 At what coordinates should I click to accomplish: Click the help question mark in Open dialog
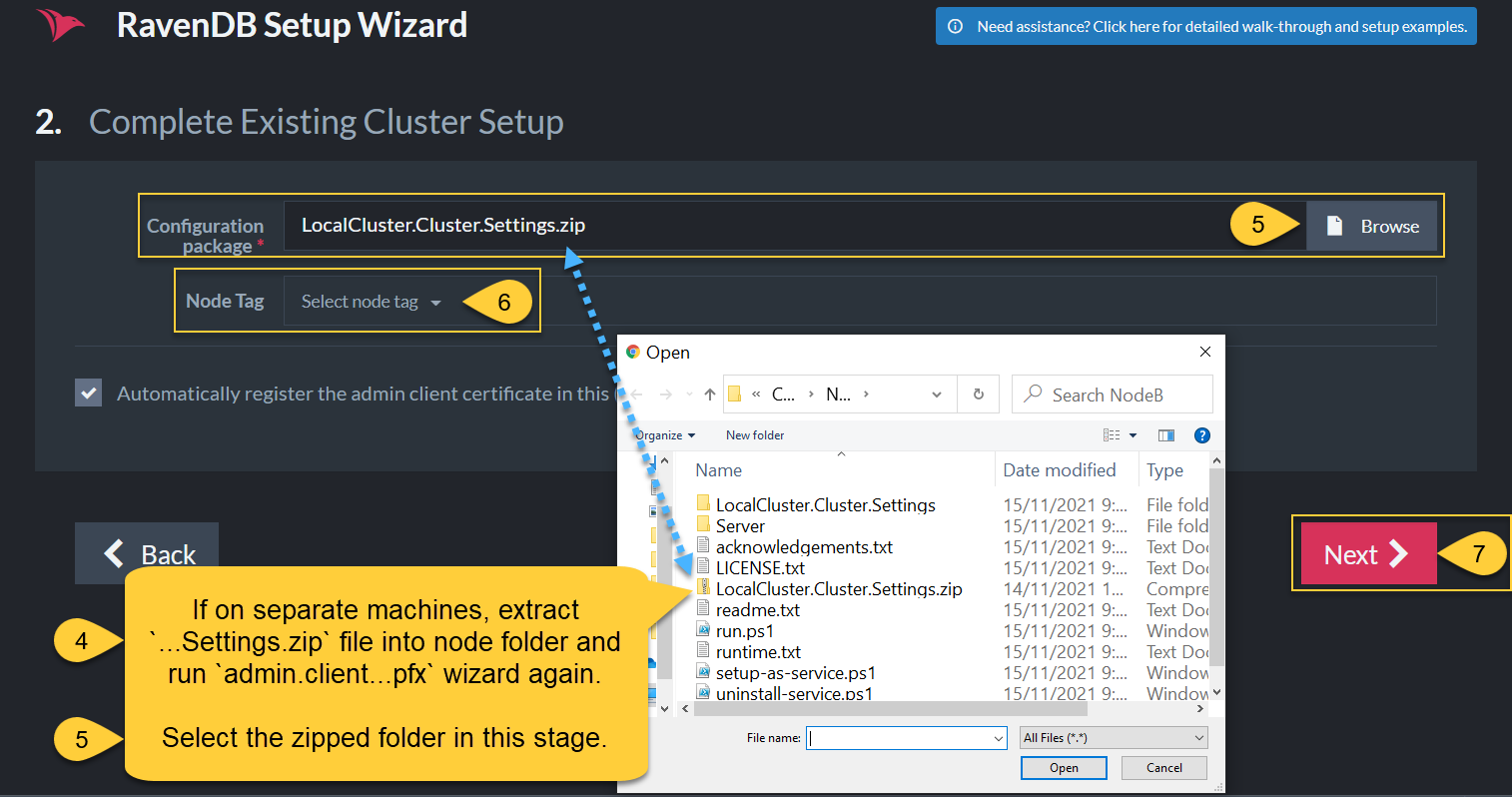point(1202,435)
